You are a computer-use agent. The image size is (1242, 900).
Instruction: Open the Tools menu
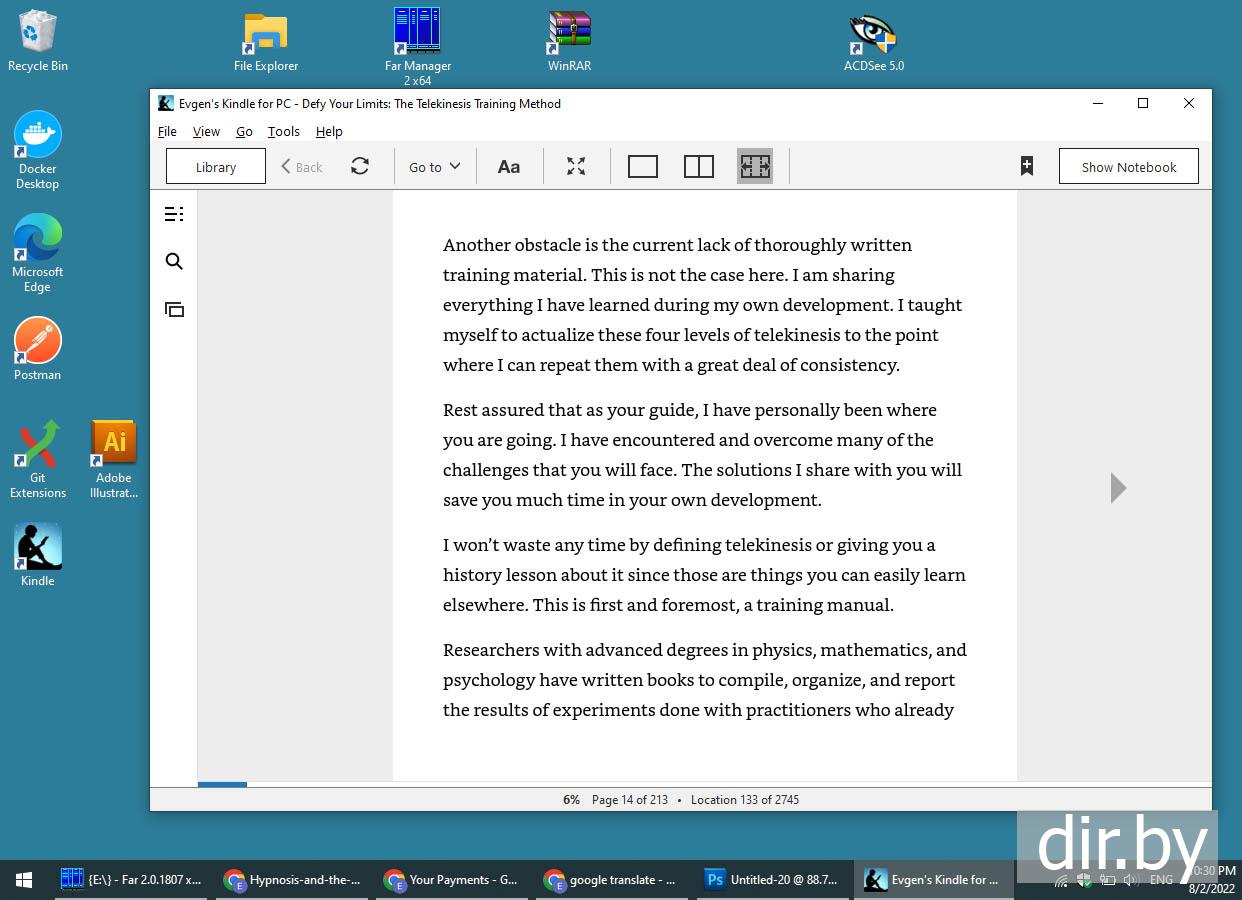pos(284,131)
